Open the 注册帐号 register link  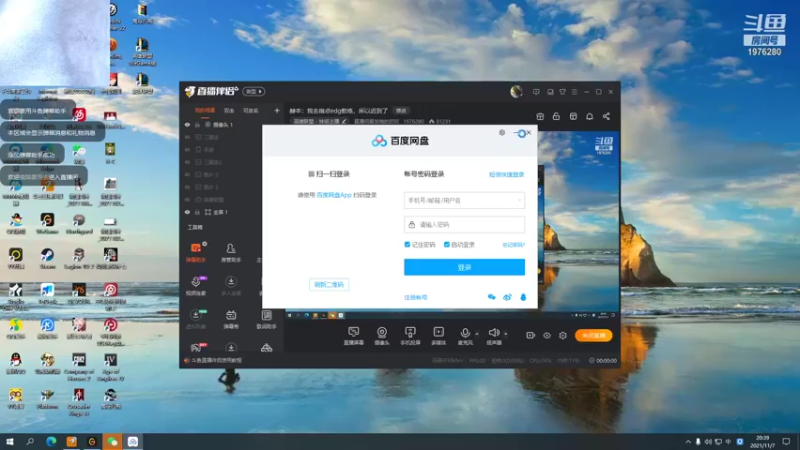pyautogui.click(x=416, y=297)
